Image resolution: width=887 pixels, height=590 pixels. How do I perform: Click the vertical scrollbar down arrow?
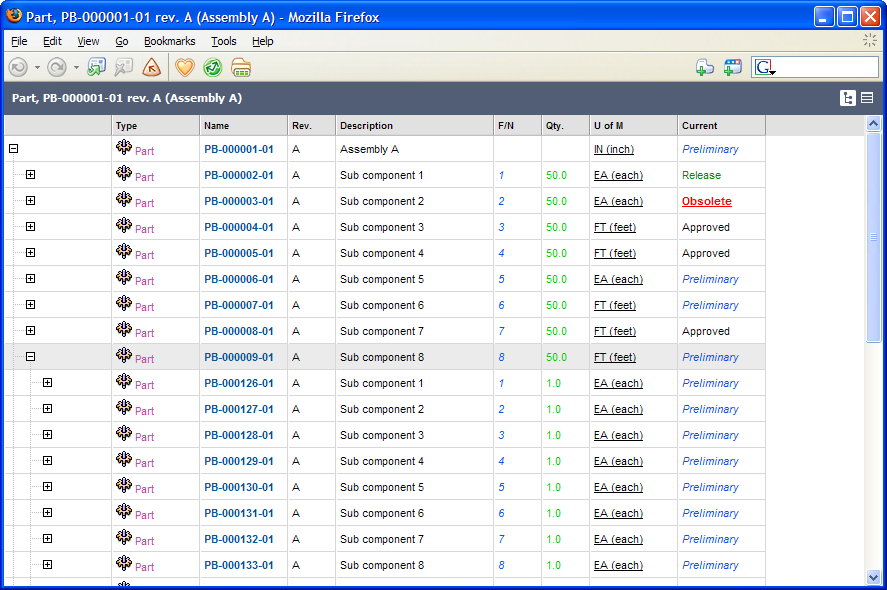tap(873, 577)
